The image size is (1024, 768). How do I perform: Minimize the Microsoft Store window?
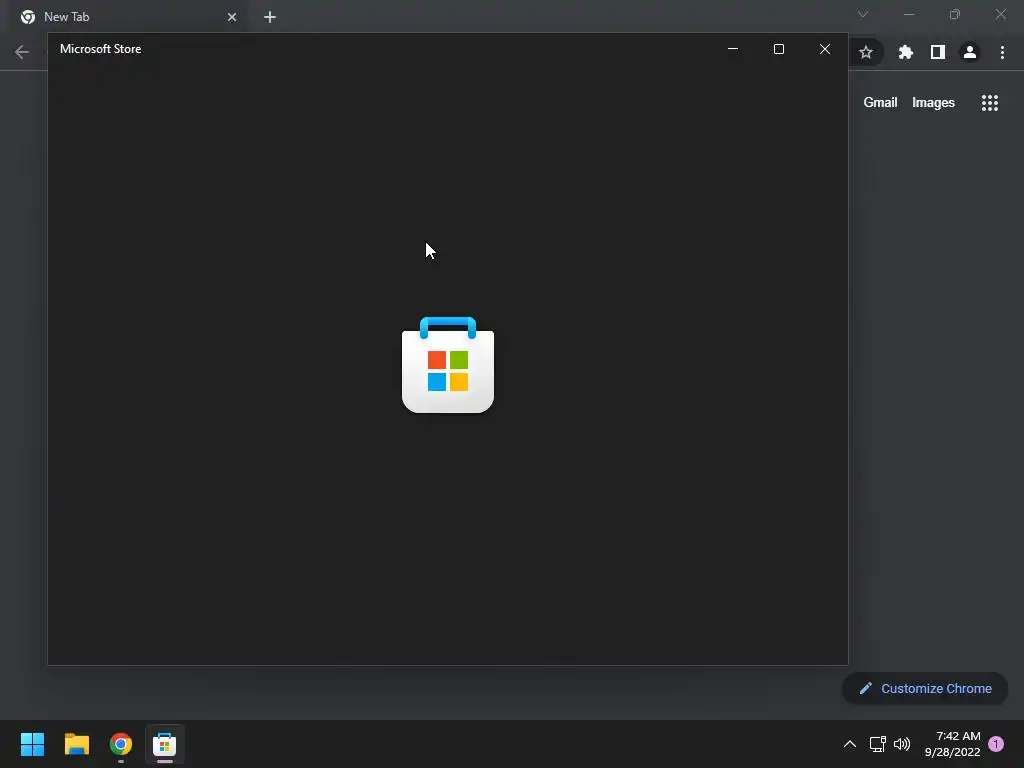[x=733, y=49]
